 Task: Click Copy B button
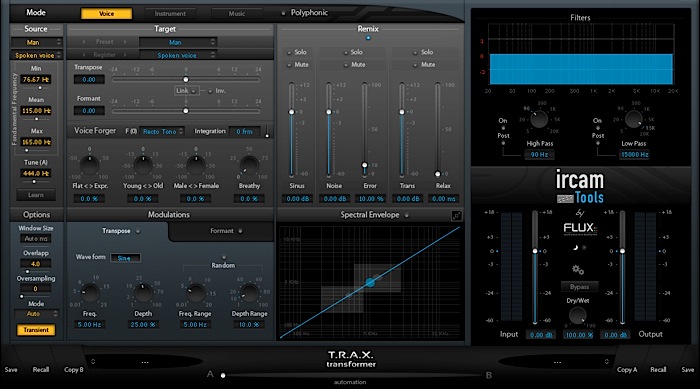click(74, 370)
